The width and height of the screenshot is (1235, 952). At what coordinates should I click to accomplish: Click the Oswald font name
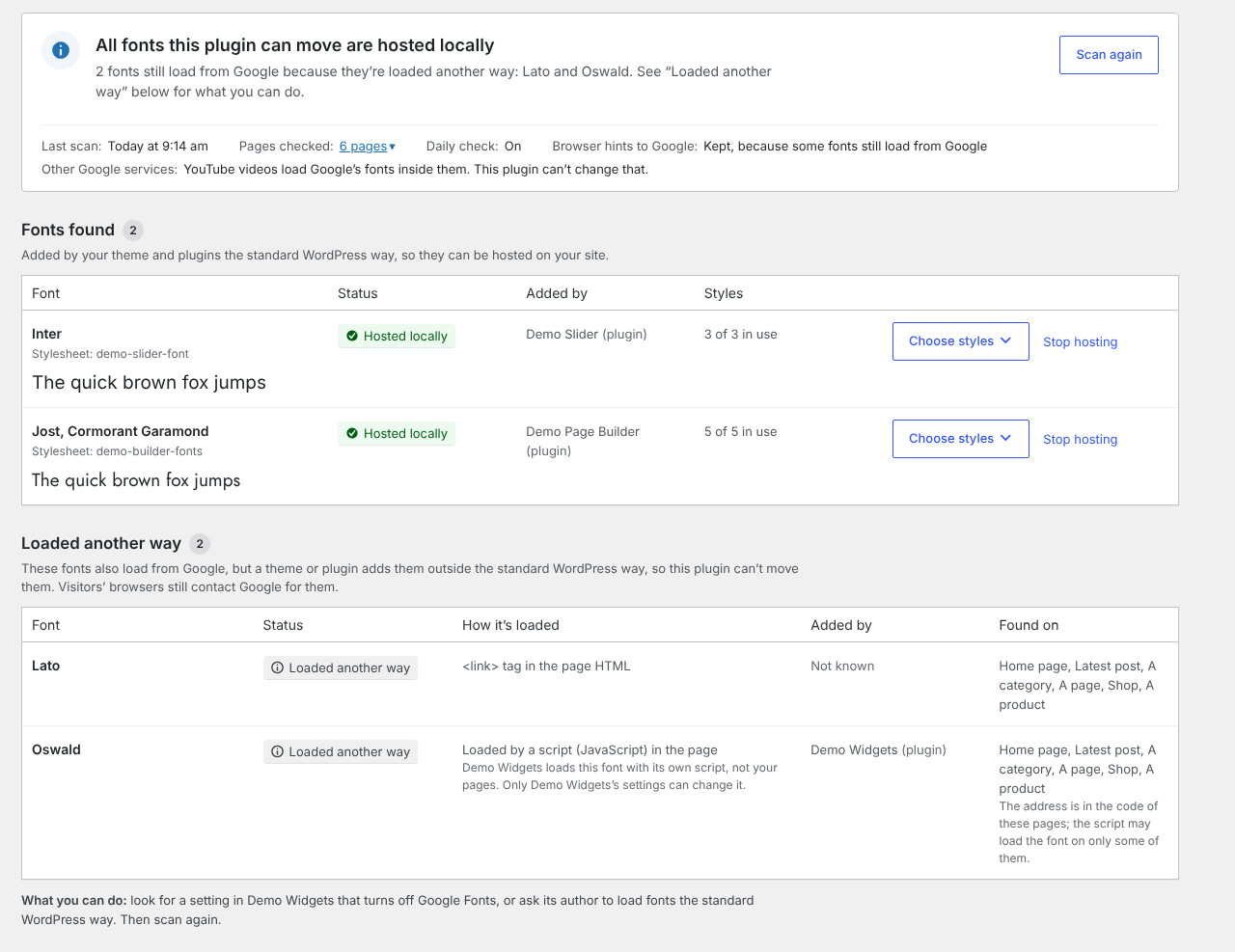coord(56,749)
